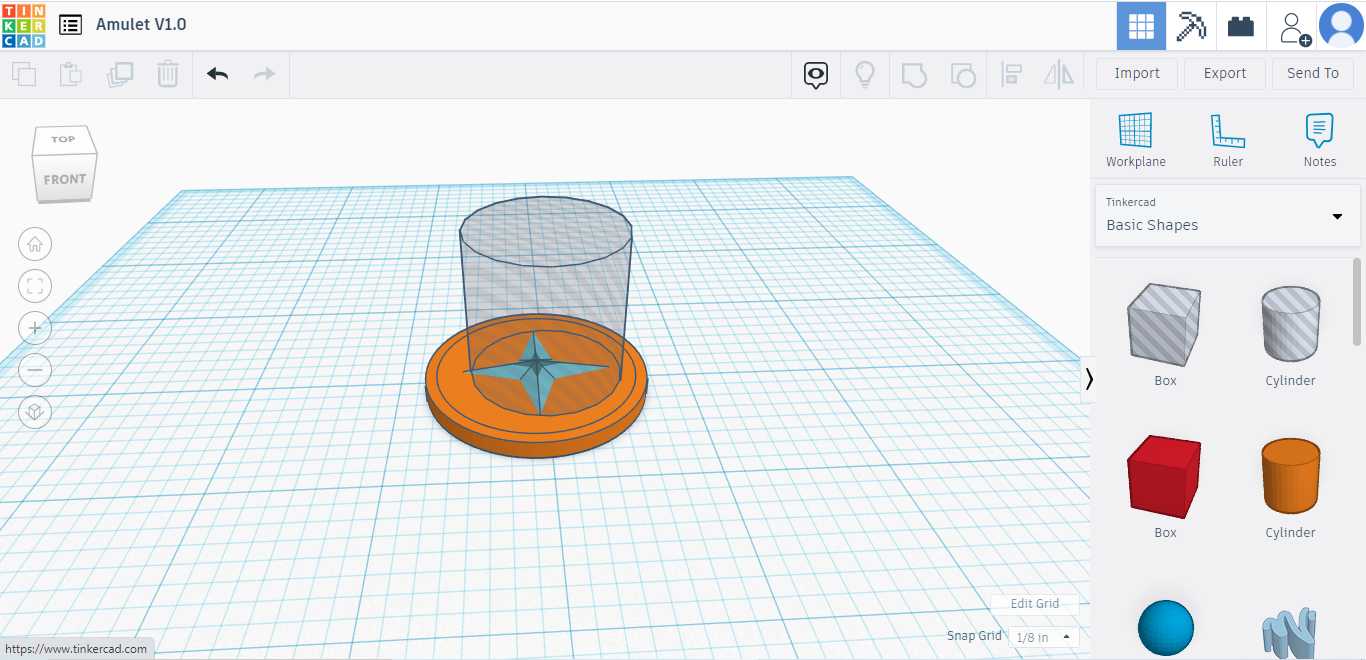The height and width of the screenshot is (660, 1366).
Task: Click the Delete trash icon
Action: click(x=168, y=74)
